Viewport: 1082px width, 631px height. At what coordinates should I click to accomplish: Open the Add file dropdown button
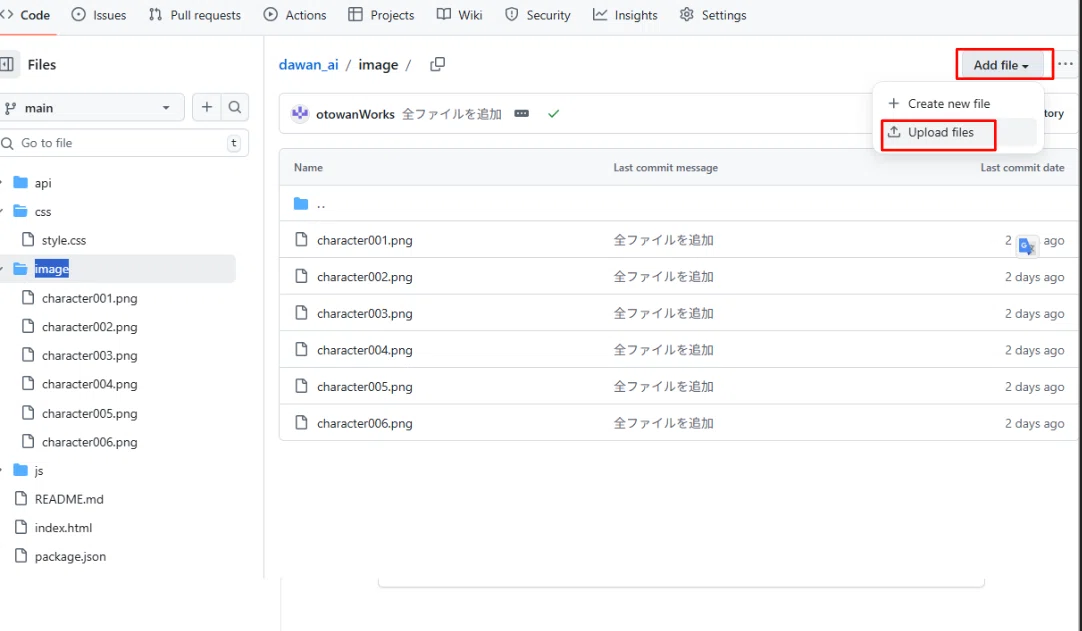point(1001,65)
